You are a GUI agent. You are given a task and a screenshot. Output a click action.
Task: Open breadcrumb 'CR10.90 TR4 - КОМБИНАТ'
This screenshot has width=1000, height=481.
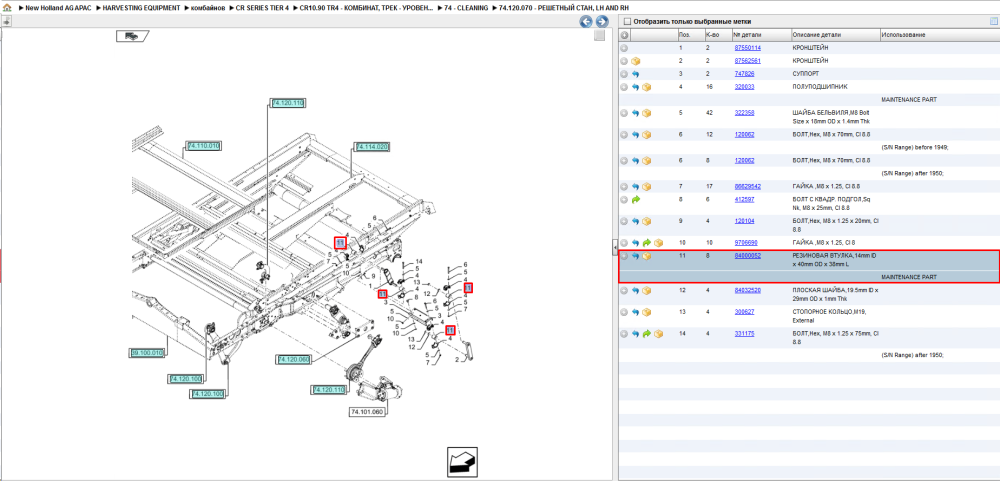click(367, 8)
